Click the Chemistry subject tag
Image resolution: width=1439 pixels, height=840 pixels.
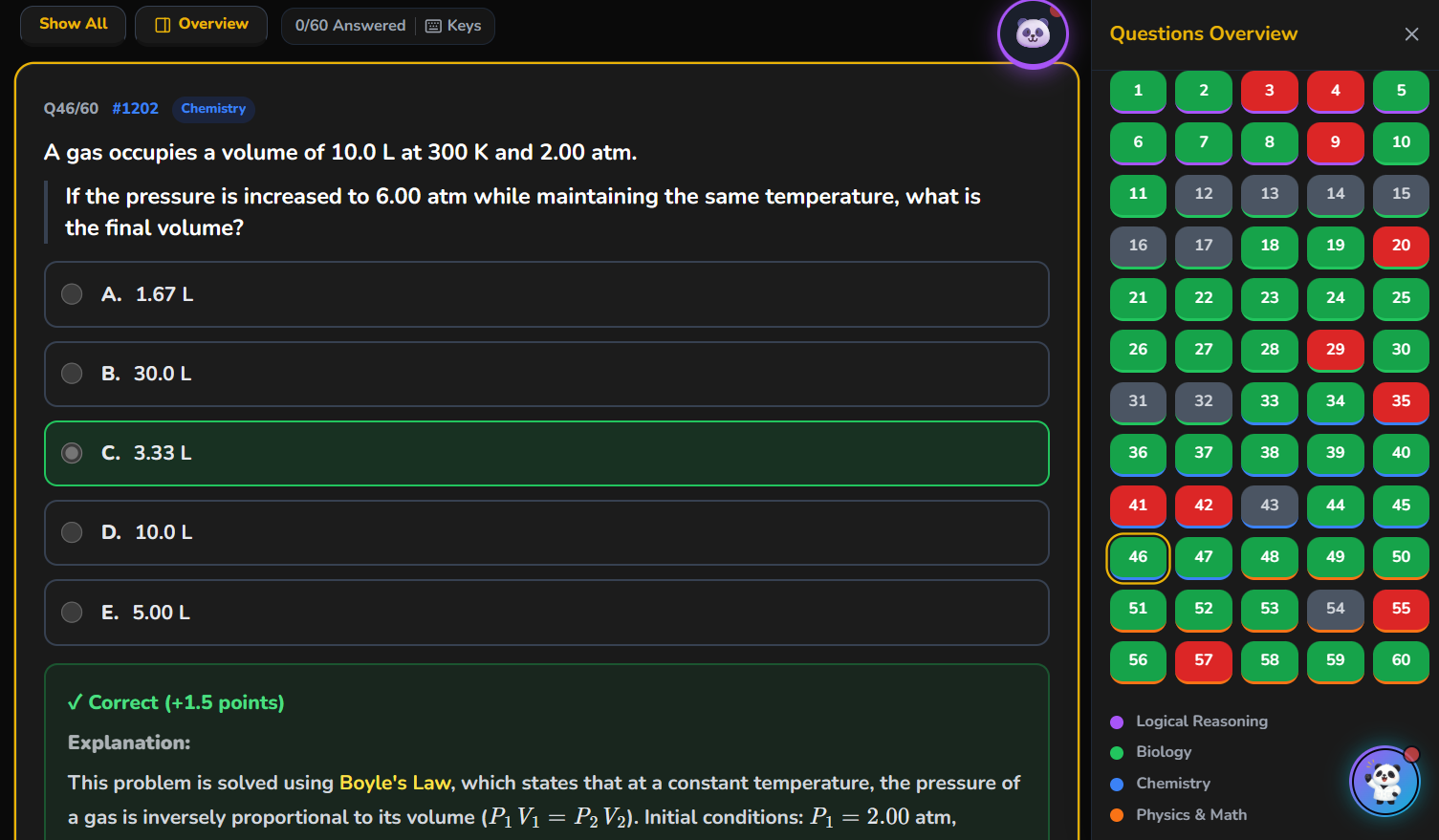click(213, 109)
